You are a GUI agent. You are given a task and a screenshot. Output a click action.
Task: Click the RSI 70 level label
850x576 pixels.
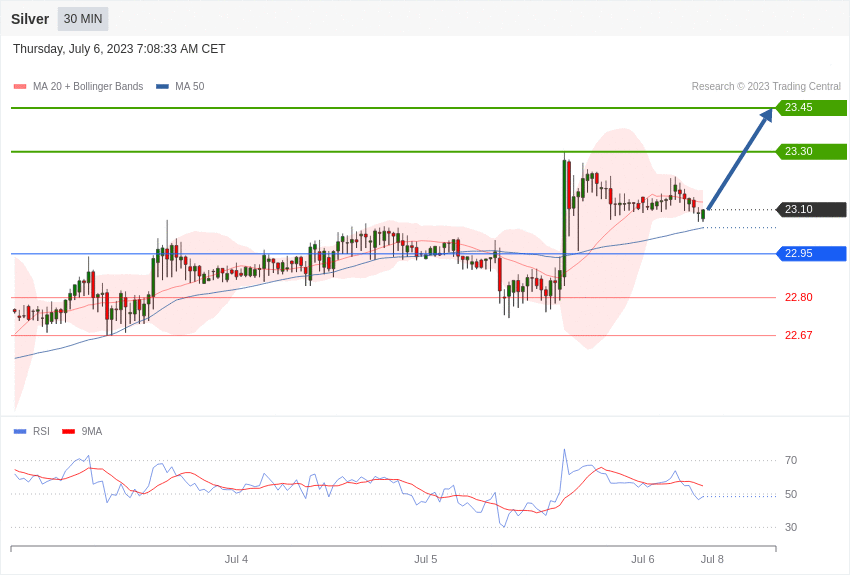[791, 461]
